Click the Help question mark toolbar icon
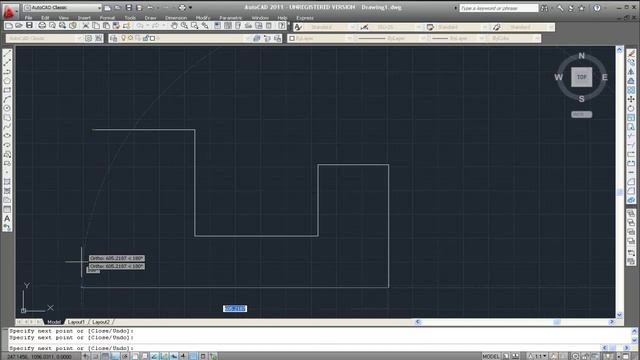The image size is (640, 360). coord(282,26)
